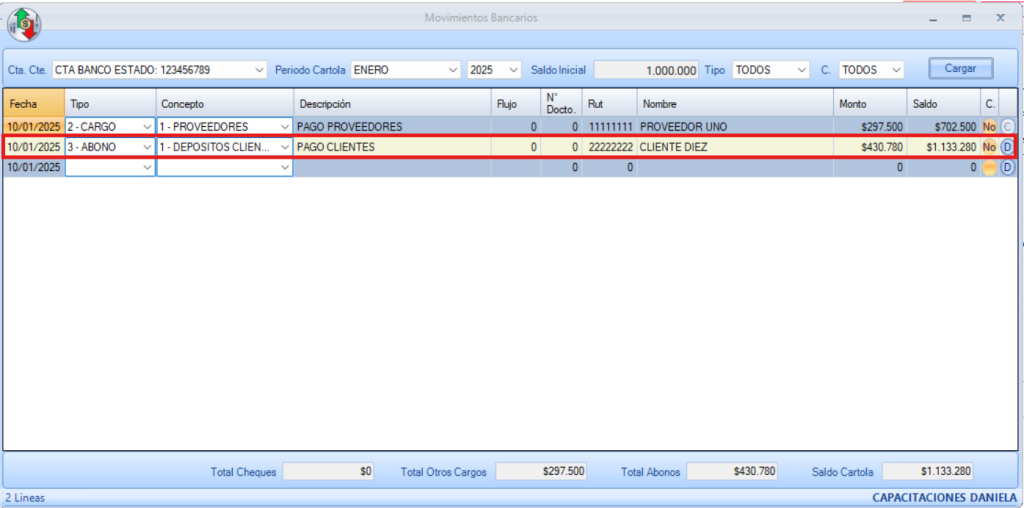The width and height of the screenshot is (1024, 508).
Task: Open the Cta. Cte. bank account dropdown
Action: click(x=259, y=70)
